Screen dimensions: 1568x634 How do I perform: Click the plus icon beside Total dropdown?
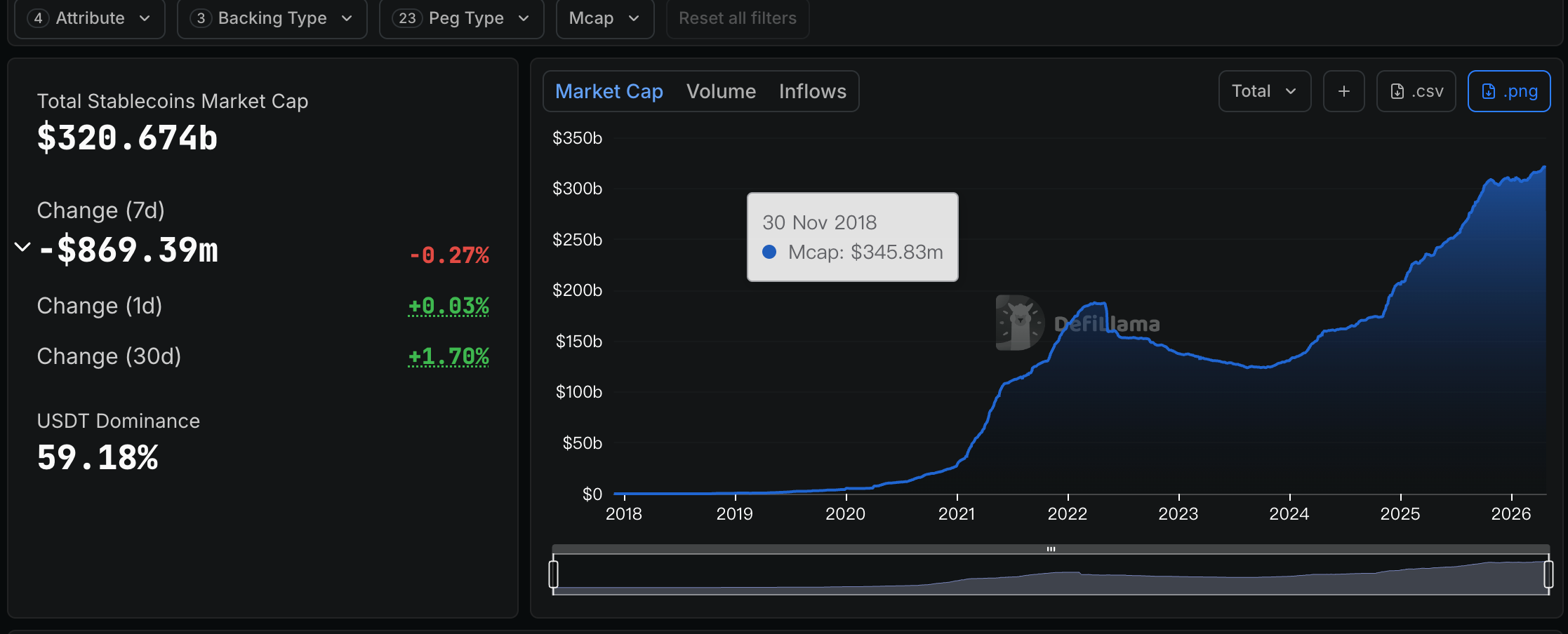point(1343,91)
